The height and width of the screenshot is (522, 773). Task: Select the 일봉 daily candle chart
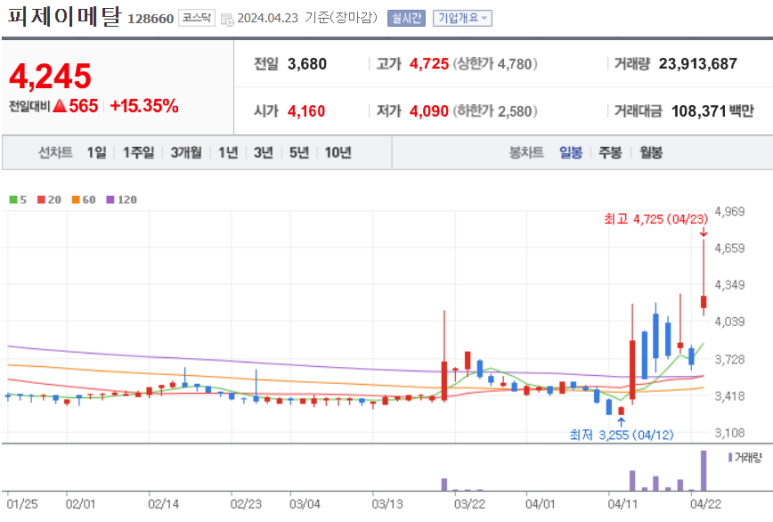570,152
